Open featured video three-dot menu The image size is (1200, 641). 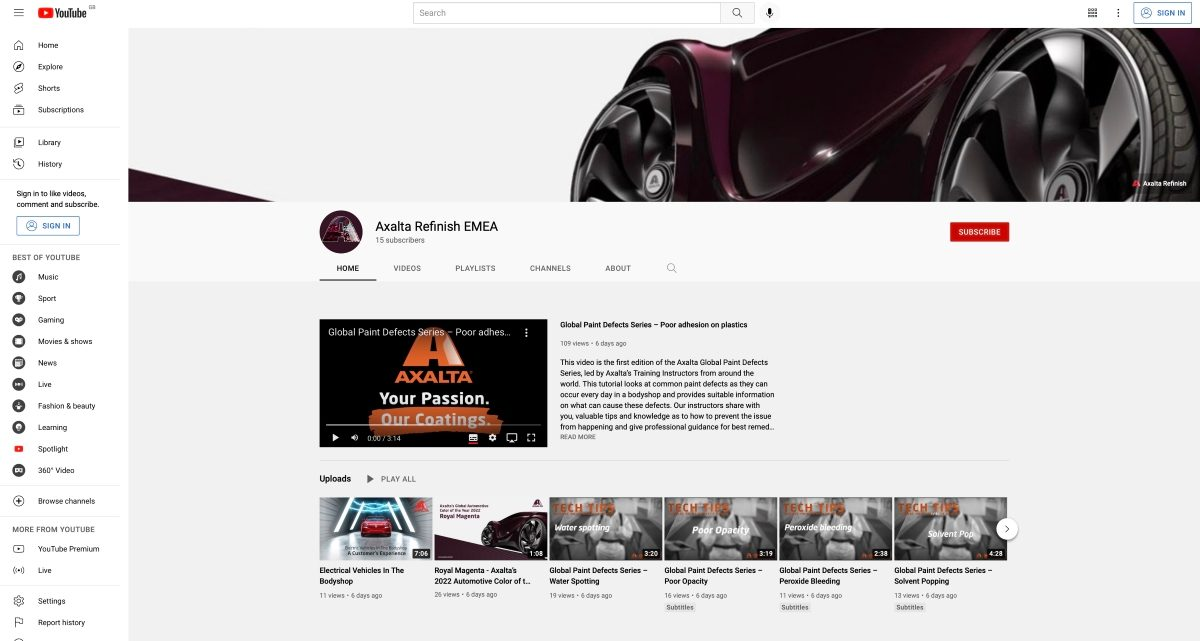[527, 332]
